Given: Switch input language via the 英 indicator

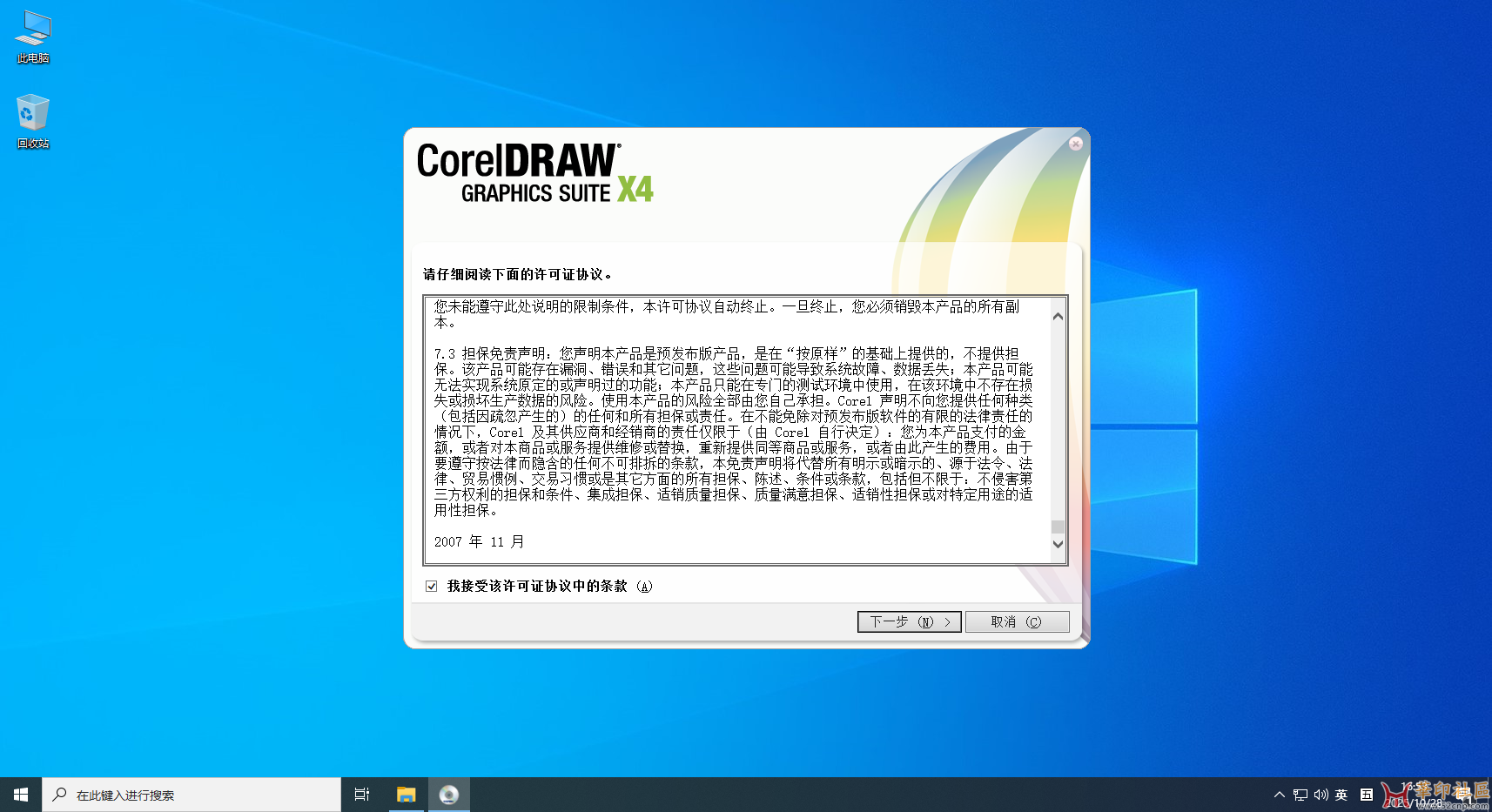Looking at the screenshot, I should pos(1341,794).
